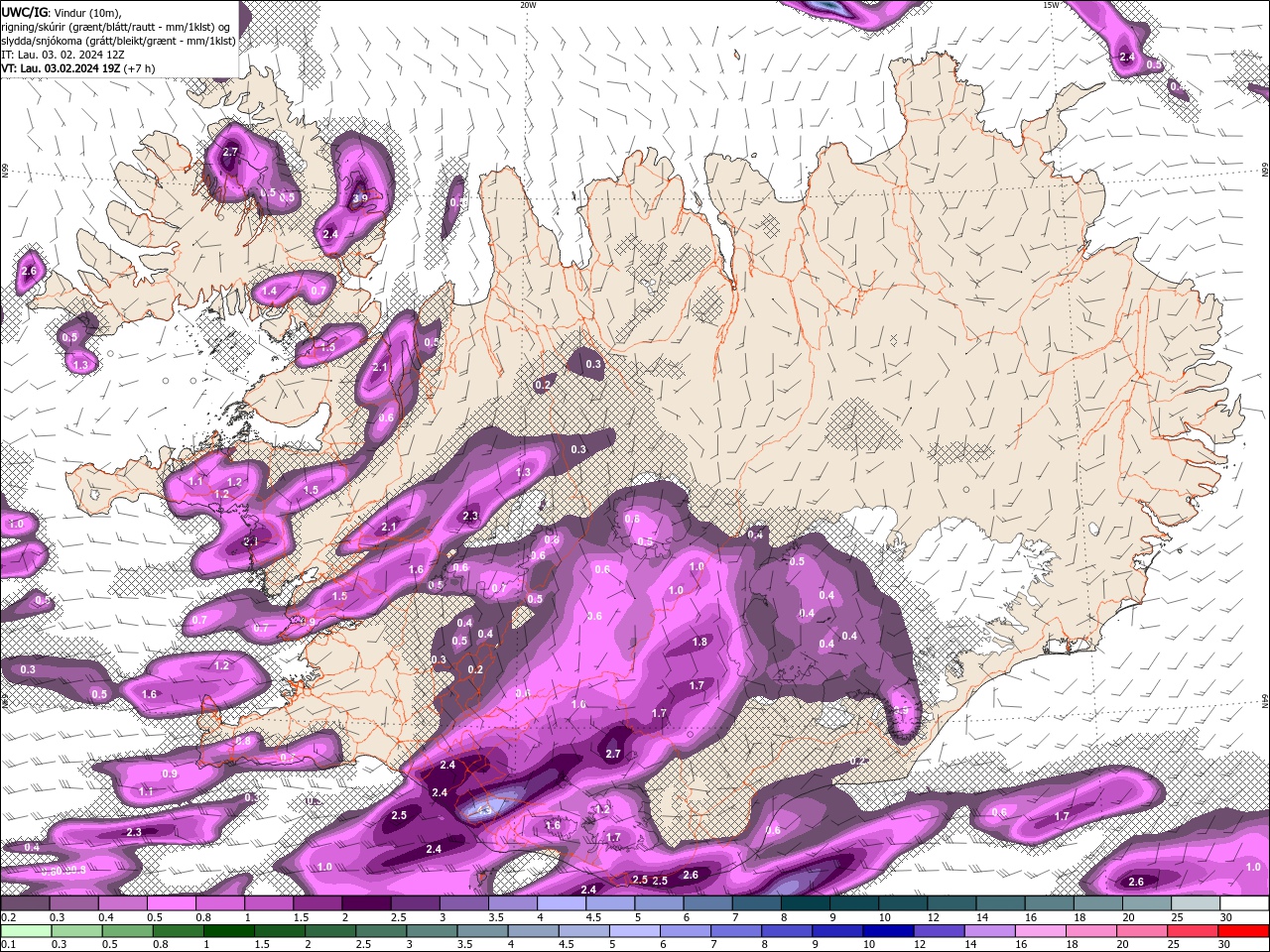Click the red swatch in the rain legend
Image resolution: width=1270 pixels, height=952 pixels.
tap(1244, 931)
